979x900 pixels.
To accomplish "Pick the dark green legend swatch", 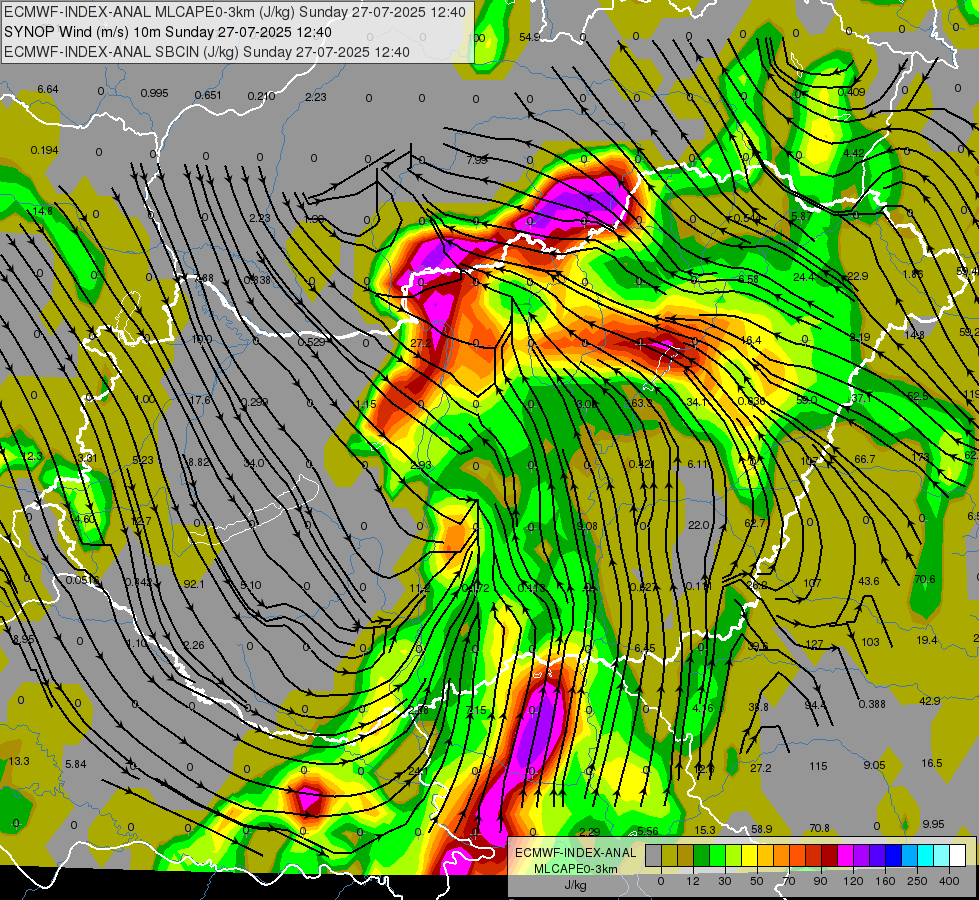I will coord(702,855).
